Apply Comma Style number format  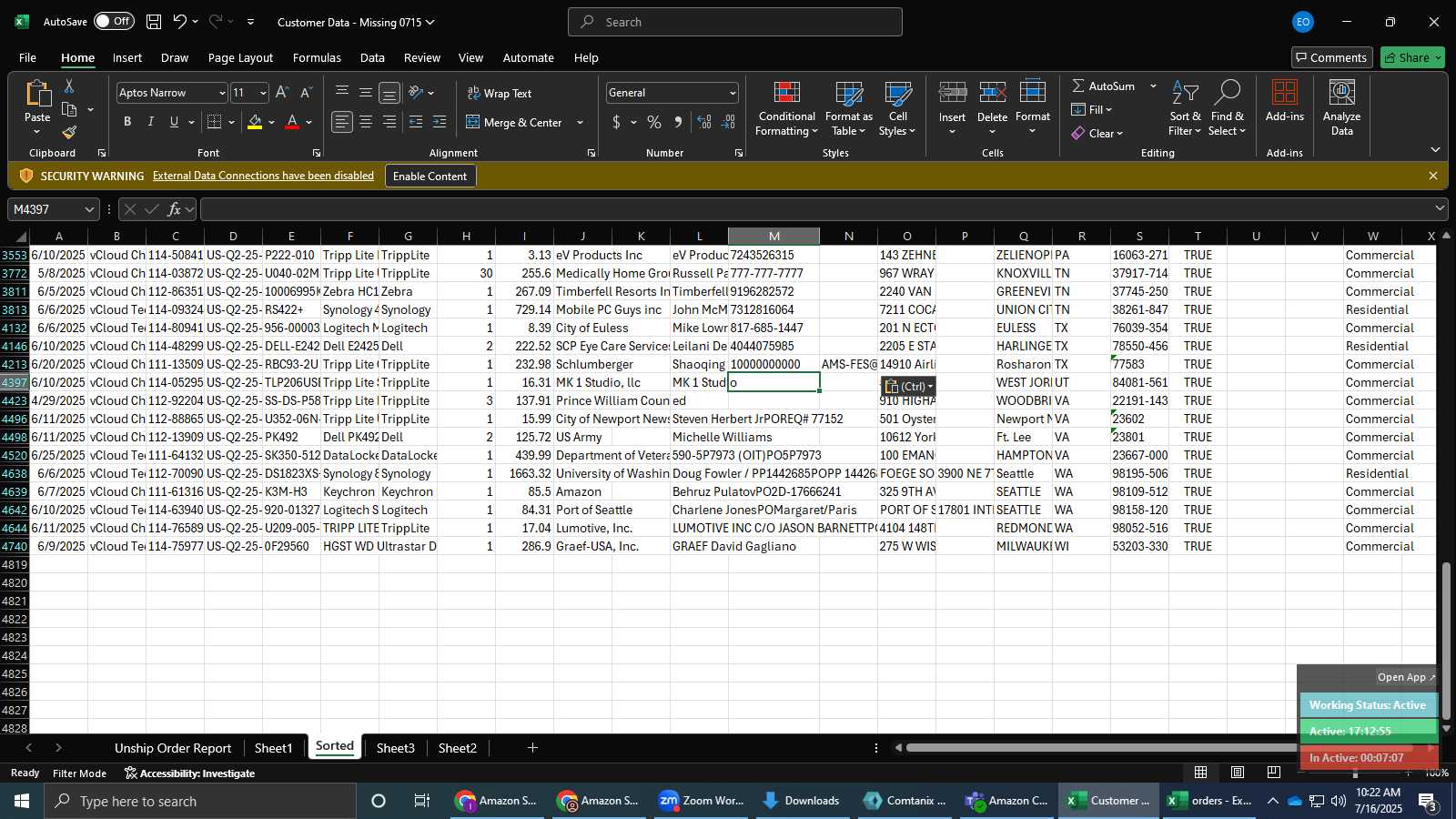click(678, 122)
